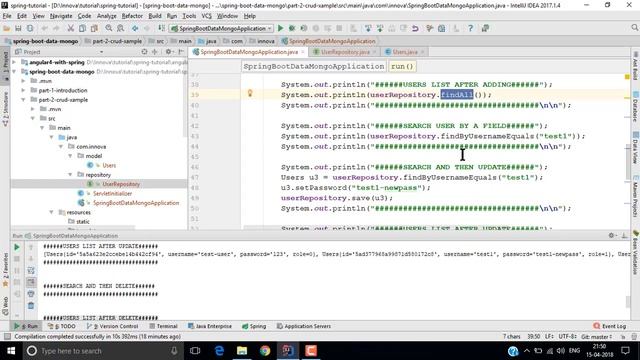
Task: Click the Paste toolbar icon
Action: [94, 29]
